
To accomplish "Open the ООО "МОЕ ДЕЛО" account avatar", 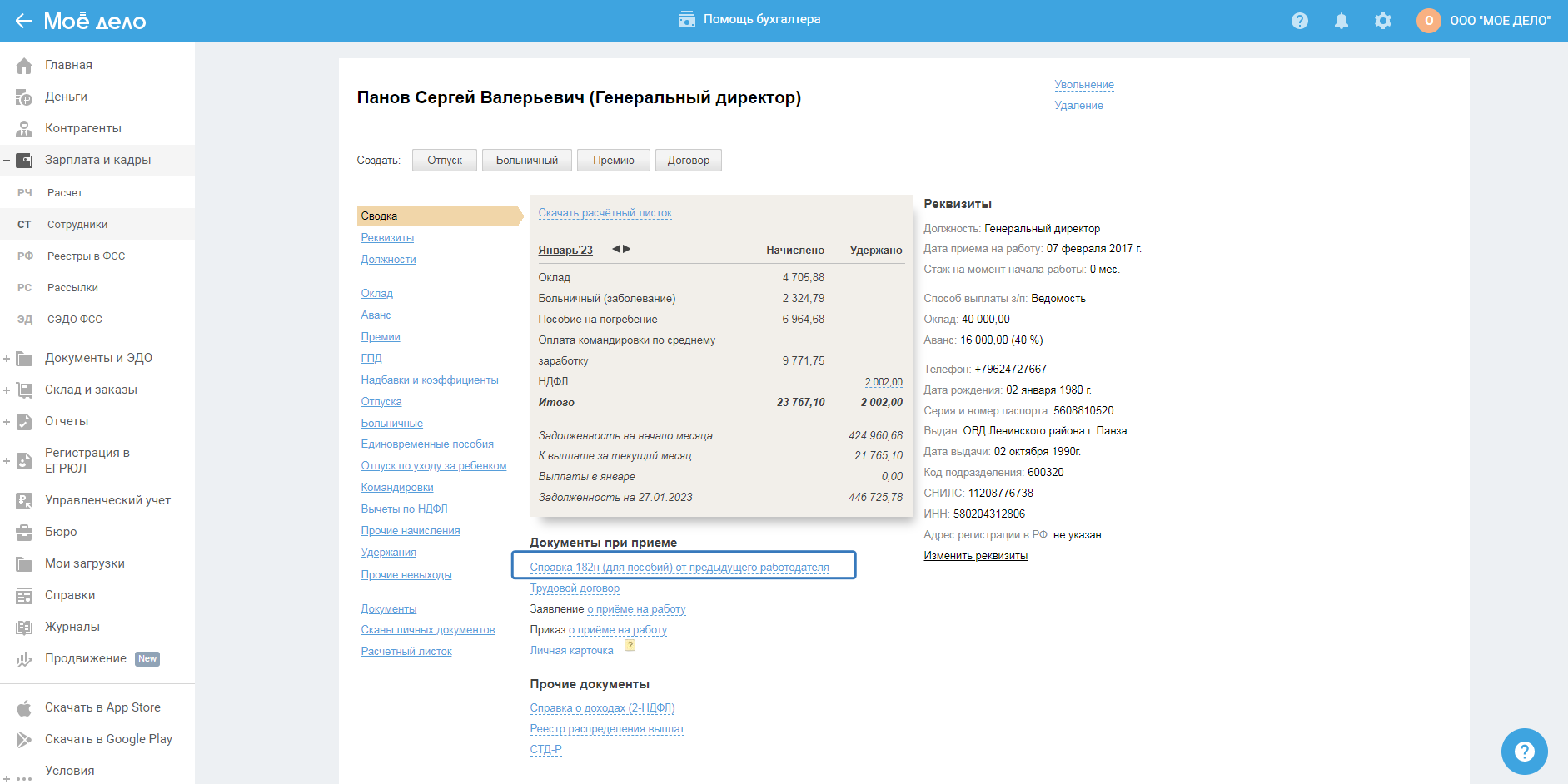I will (1428, 21).
